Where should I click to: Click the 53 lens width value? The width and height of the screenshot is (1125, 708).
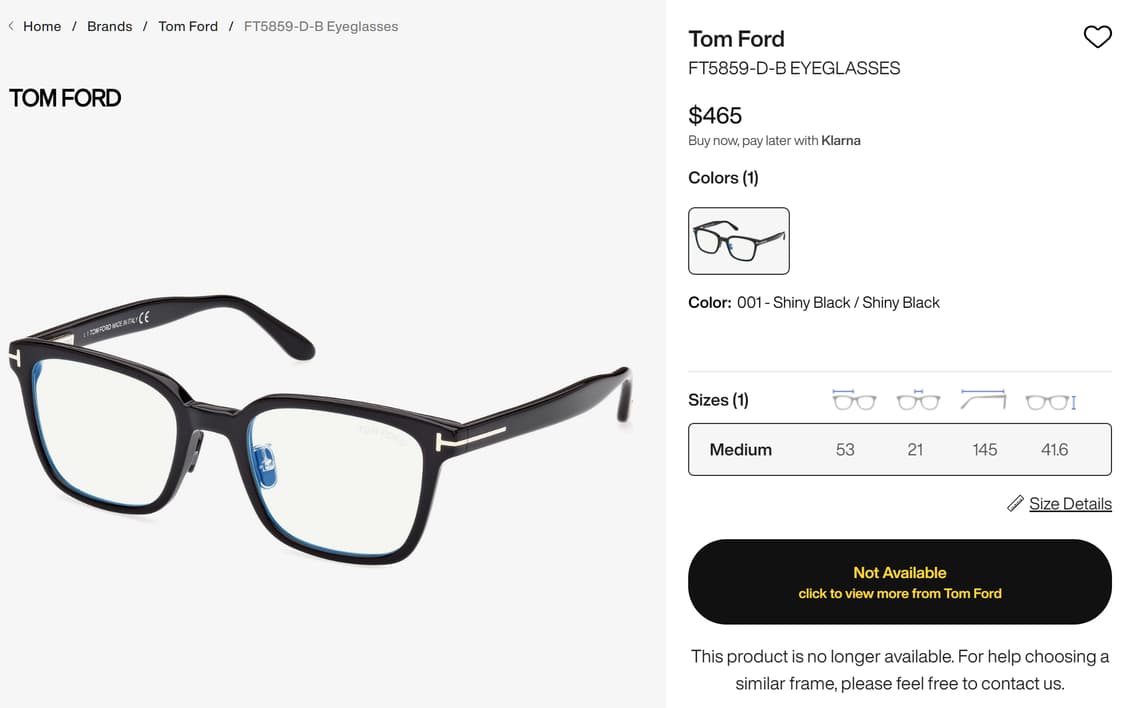coord(845,449)
